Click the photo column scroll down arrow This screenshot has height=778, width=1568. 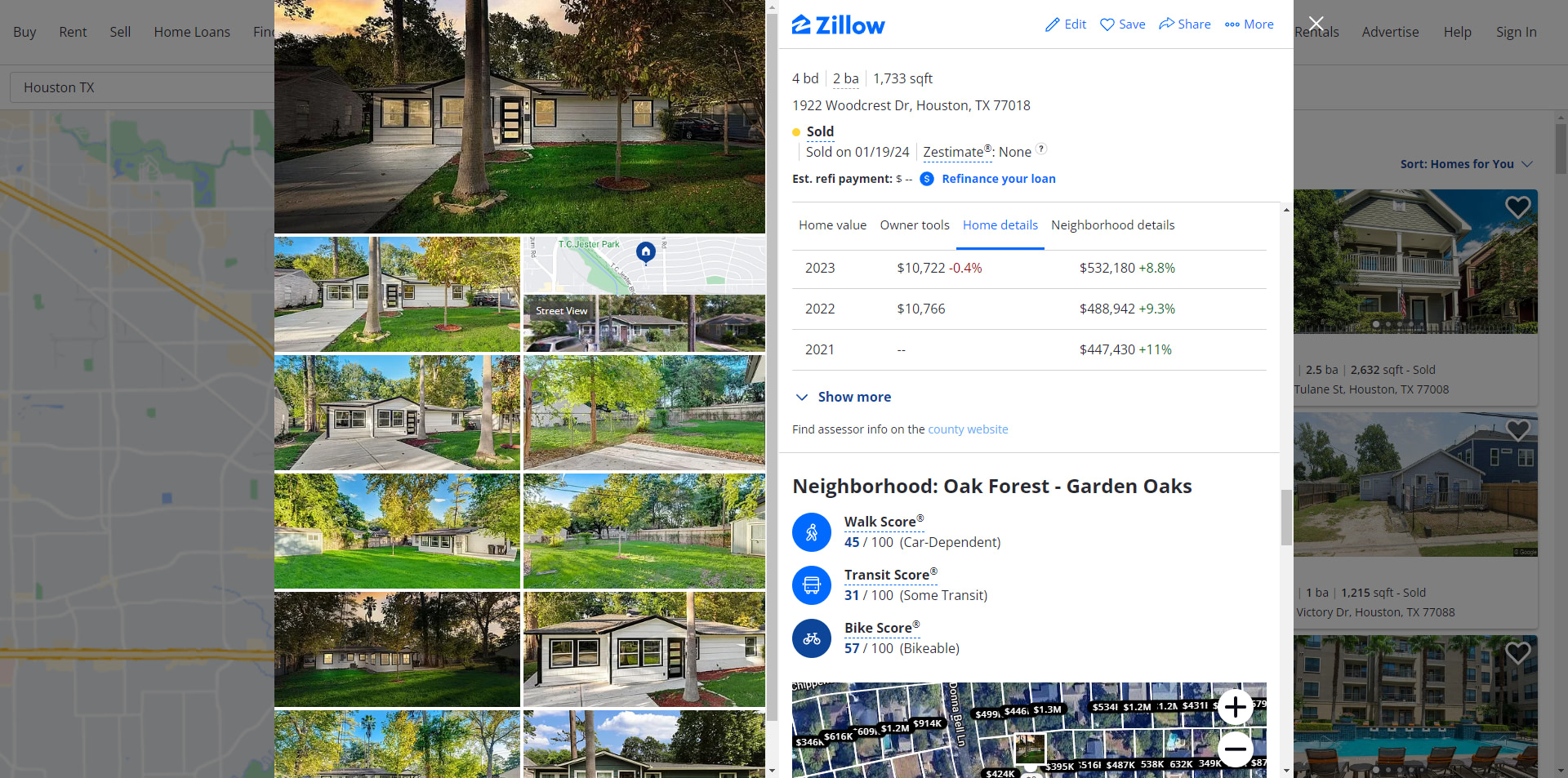pyautogui.click(x=772, y=771)
